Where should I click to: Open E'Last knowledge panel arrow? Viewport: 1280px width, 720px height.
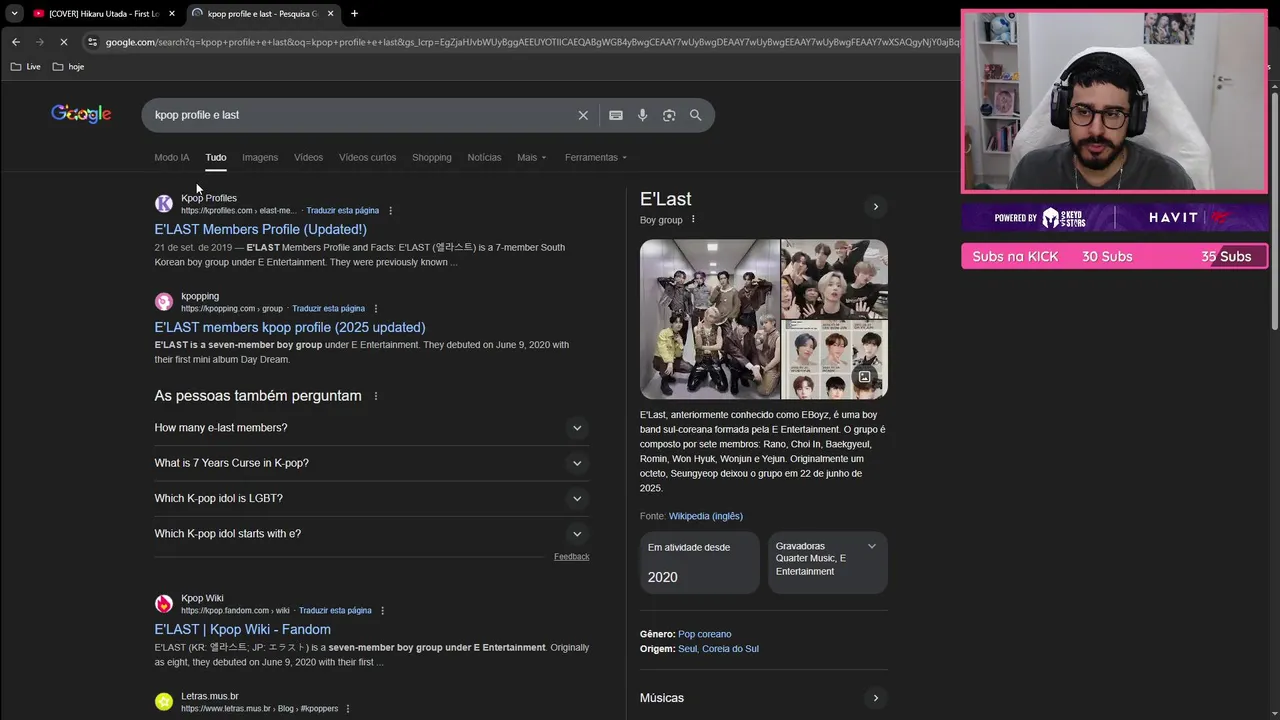point(875,207)
